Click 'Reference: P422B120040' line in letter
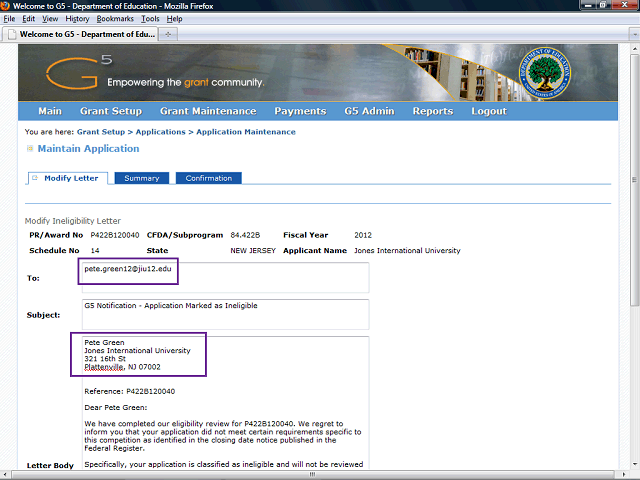The height and width of the screenshot is (480, 640). coord(129,391)
